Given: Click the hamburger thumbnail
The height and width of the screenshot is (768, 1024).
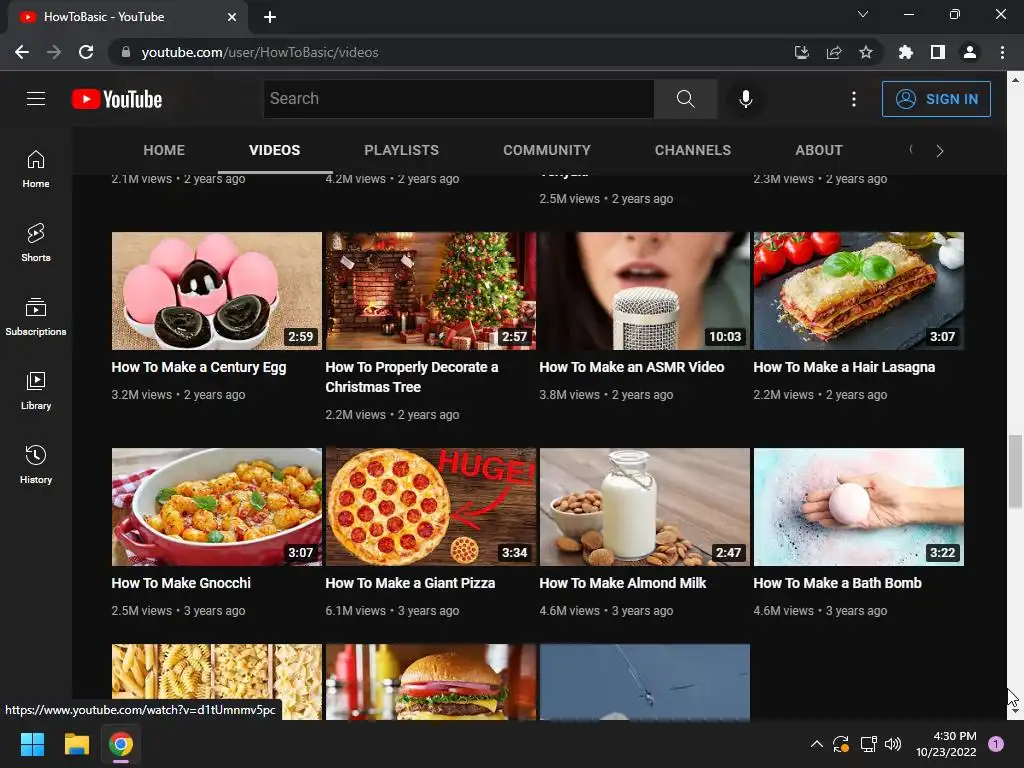Looking at the screenshot, I should point(431,682).
